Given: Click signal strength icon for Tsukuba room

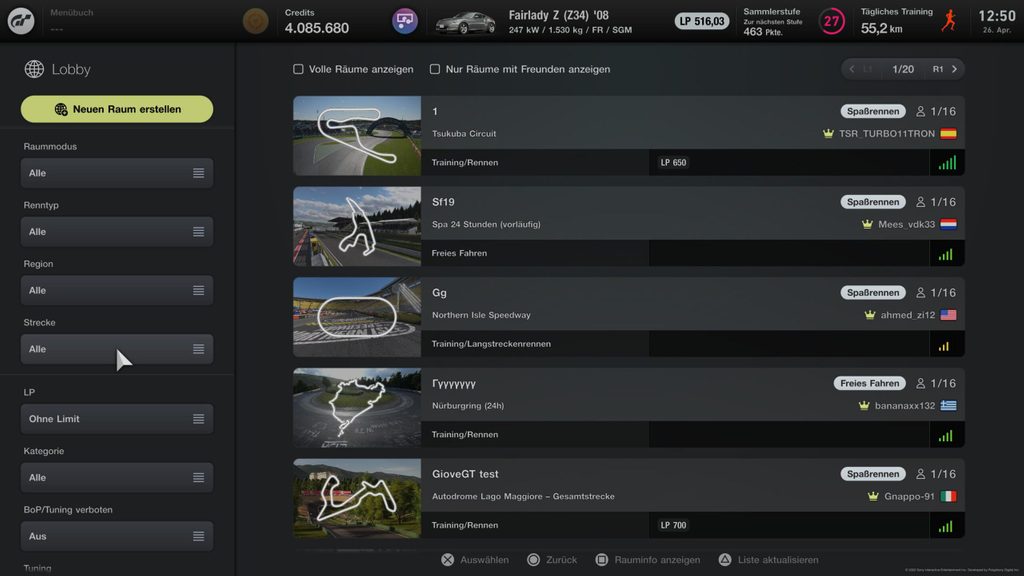Looking at the screenshot, I should tap(947, 163).
